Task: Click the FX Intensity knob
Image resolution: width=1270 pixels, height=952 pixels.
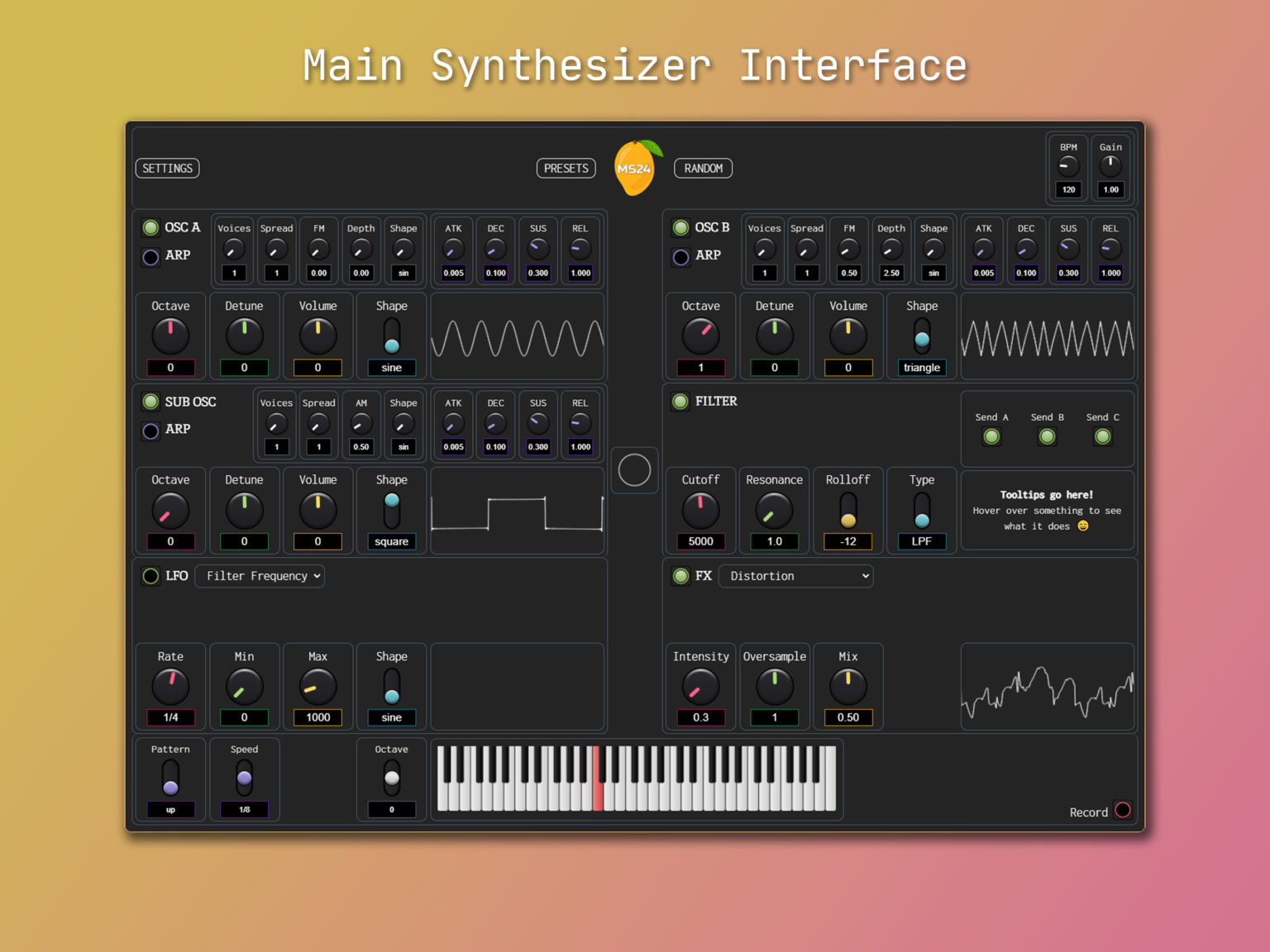Action: pyautogui.click(x=700, y=687)
